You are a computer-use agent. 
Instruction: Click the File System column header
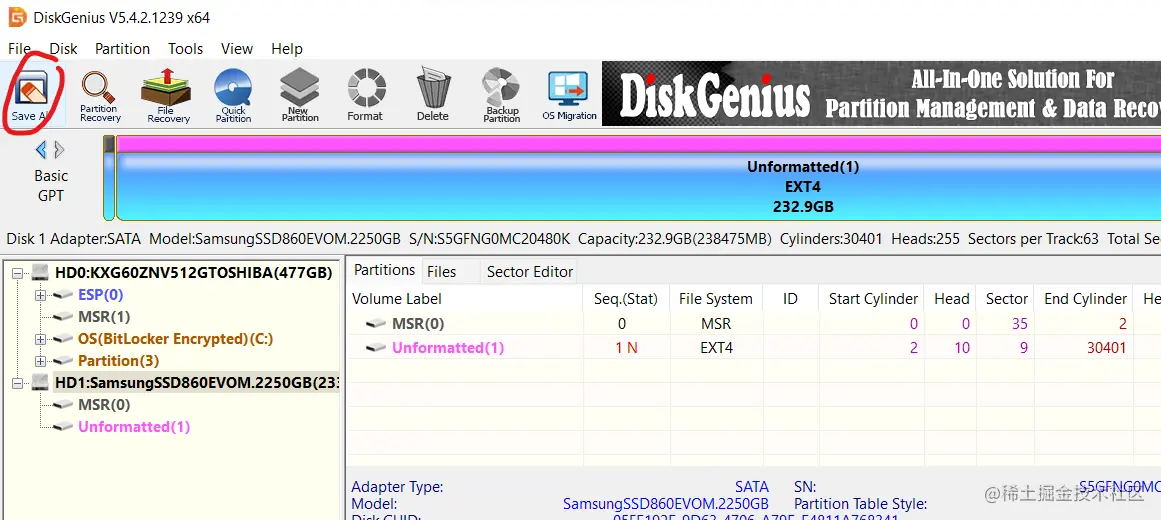click(715, 299)
